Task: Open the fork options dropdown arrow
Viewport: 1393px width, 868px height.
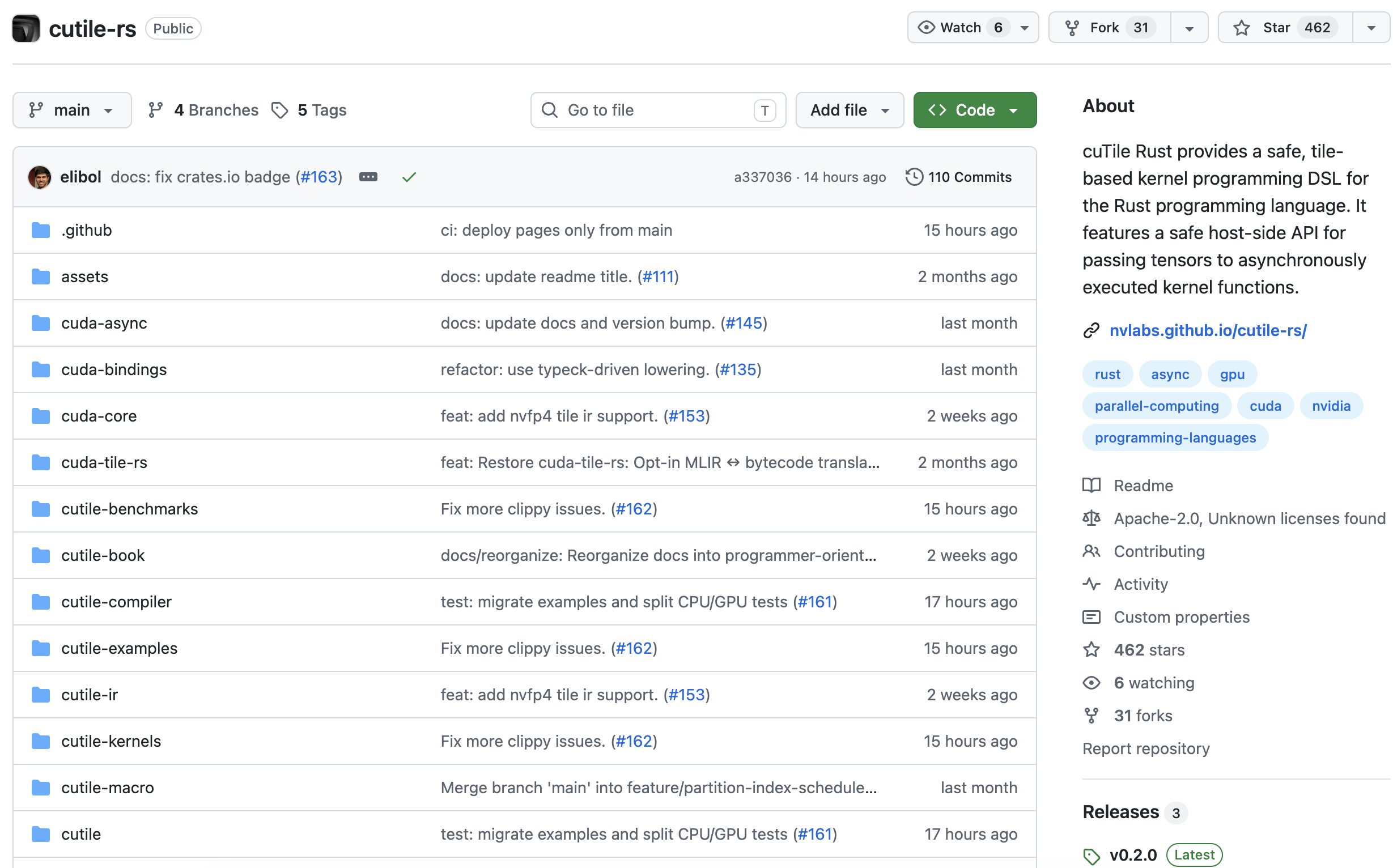Action: [x=1189, y=28]
